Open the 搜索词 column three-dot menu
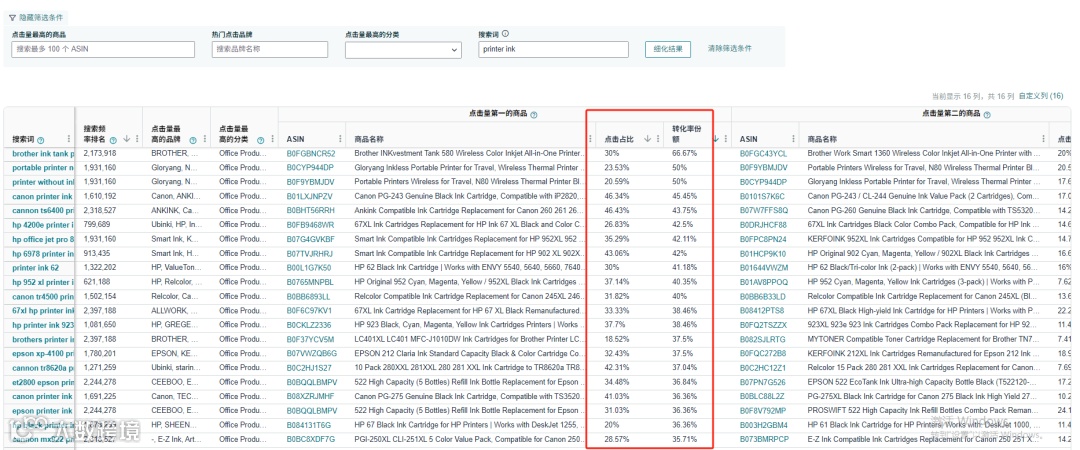The width and height of the screenshot is (1080, 450). coord(68,139)
